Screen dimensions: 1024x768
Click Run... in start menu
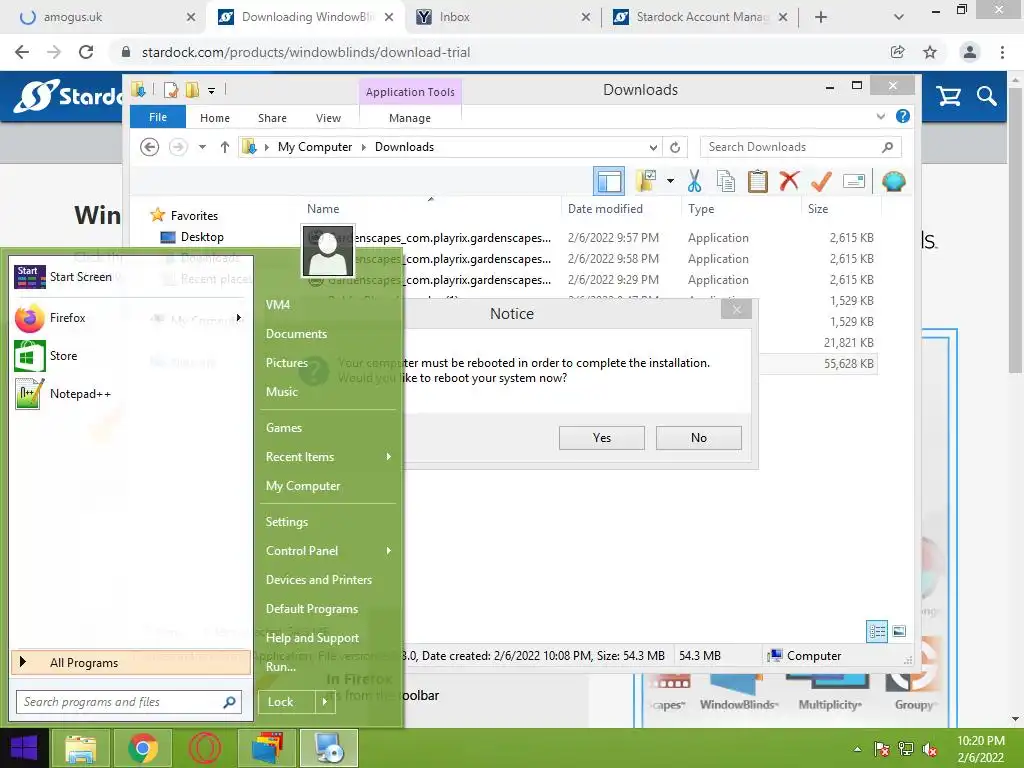point(281,667)
